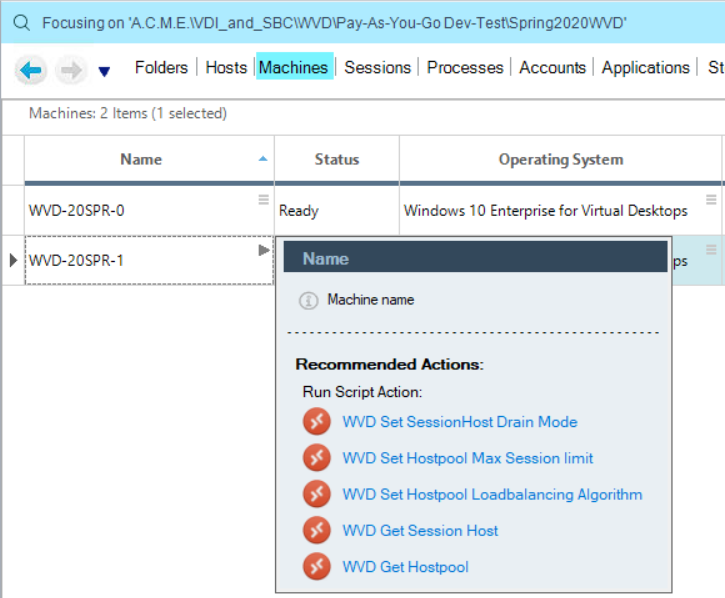The width and height of the screenshot is (725, 598).
Task: Select the Machines tab
Action: tap(294, 67)
